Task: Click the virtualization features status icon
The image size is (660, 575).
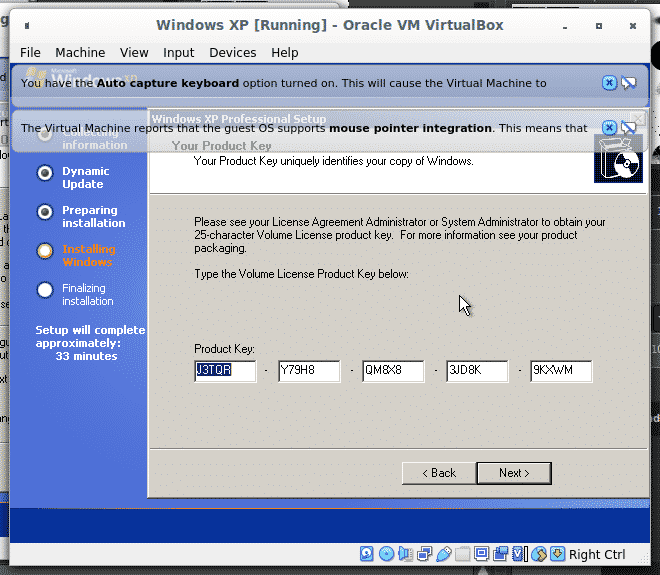Action: click(x=519, y=554)
